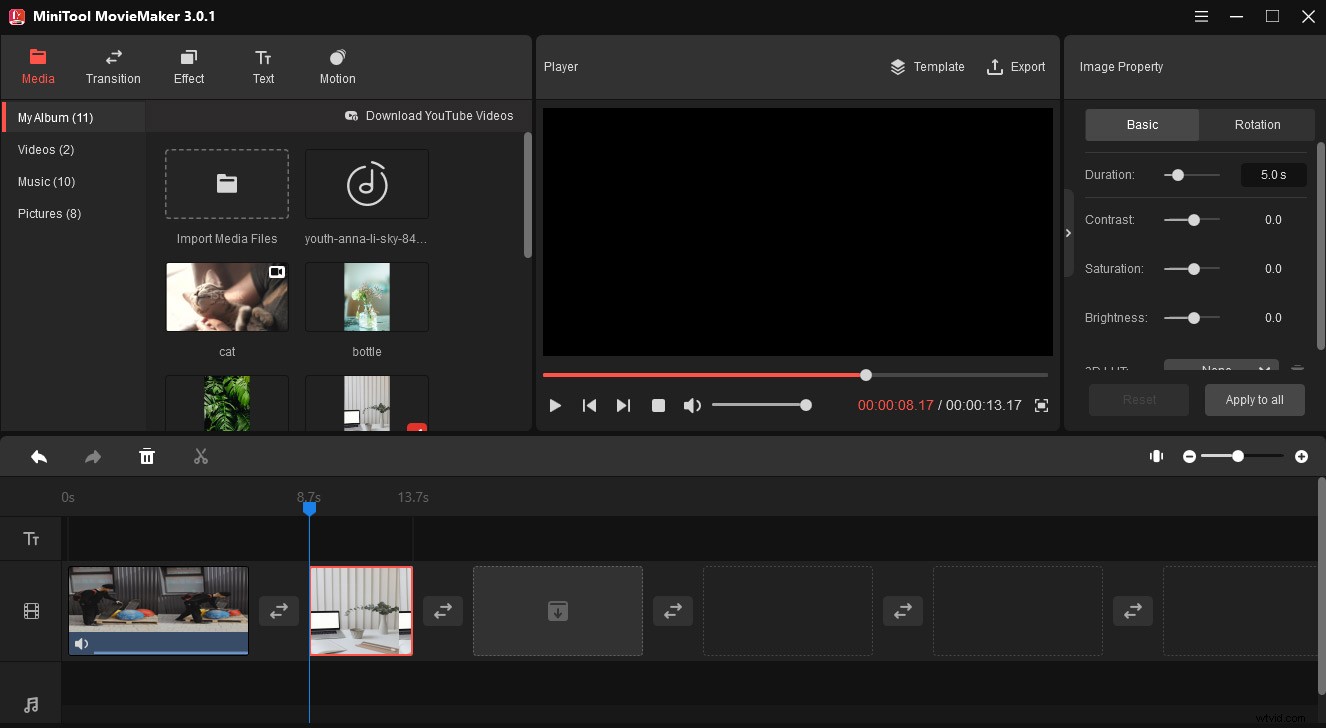
Task: Open the Motion panel
Action: click(336, 66)
